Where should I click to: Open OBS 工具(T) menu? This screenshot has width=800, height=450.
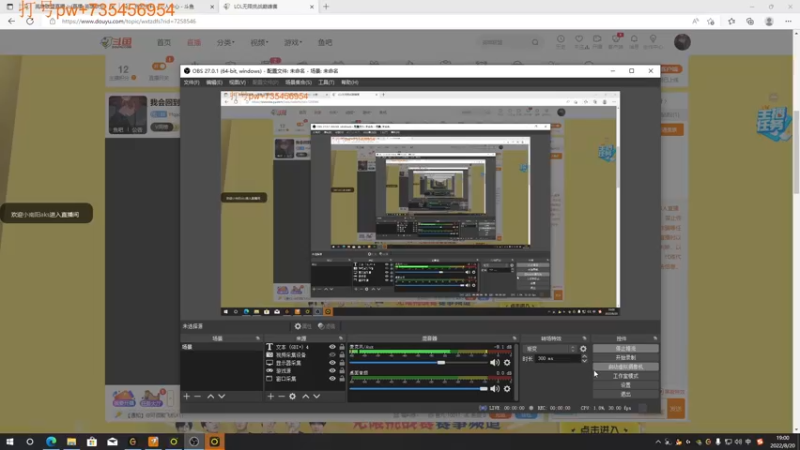point(326,82)
